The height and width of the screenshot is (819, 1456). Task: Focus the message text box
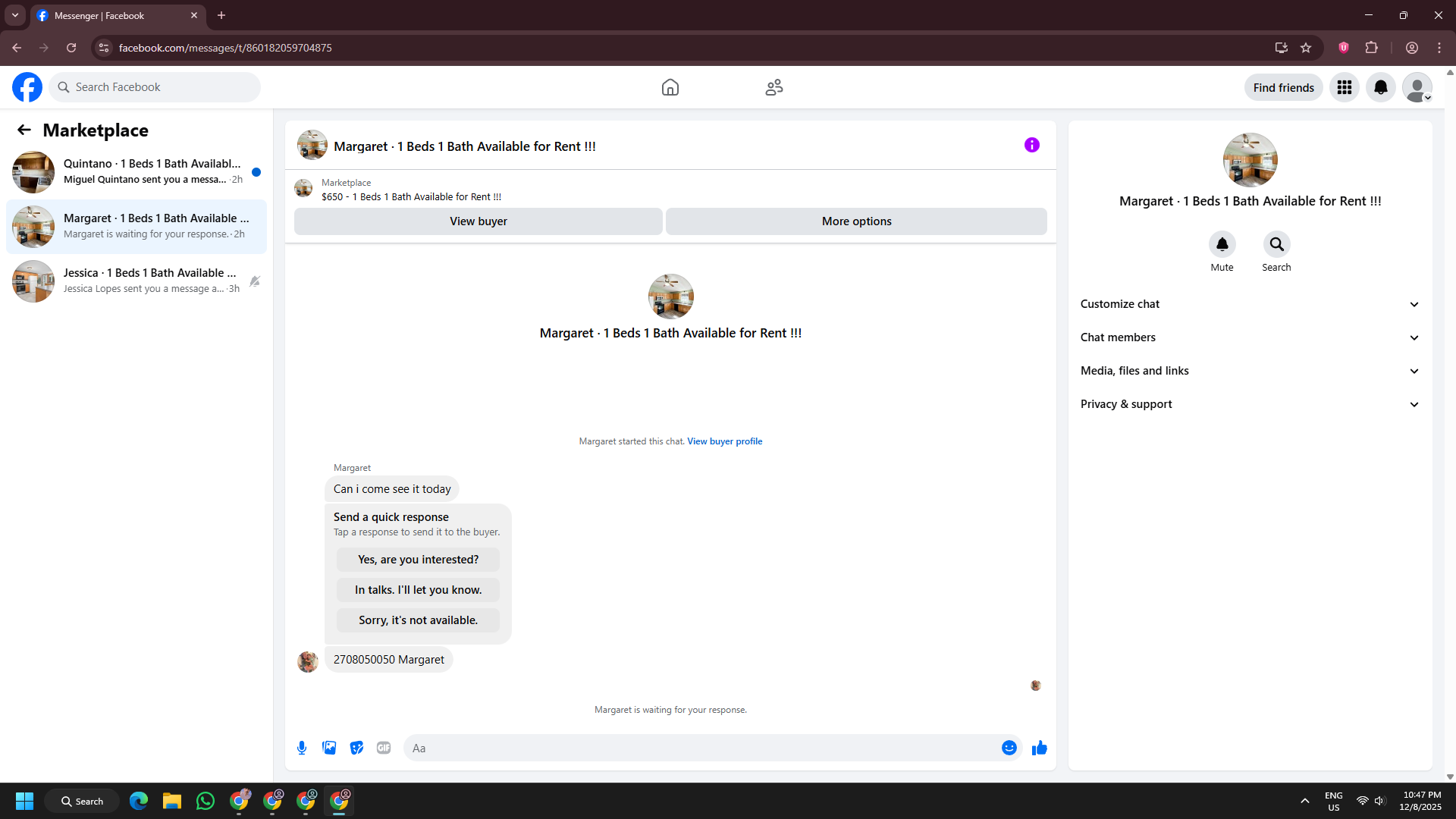701,748
